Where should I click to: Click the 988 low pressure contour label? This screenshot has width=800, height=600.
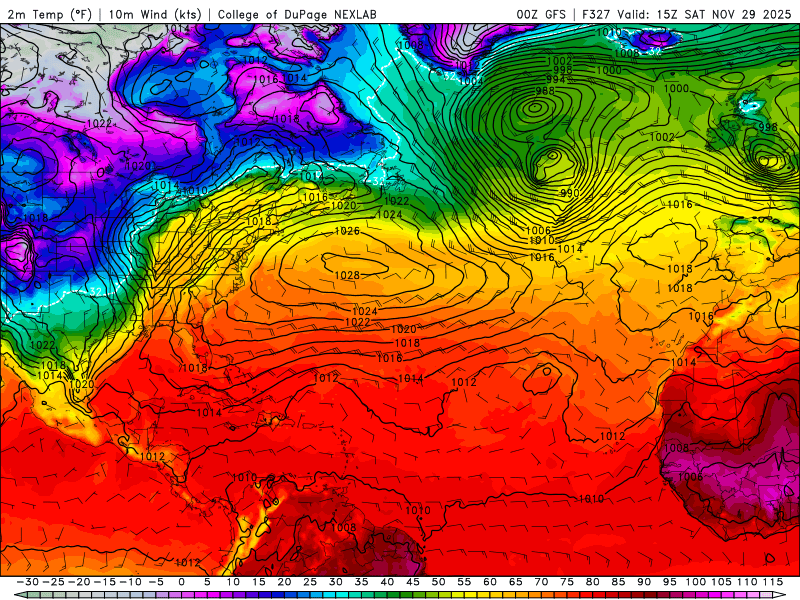[x=545, y=91]
